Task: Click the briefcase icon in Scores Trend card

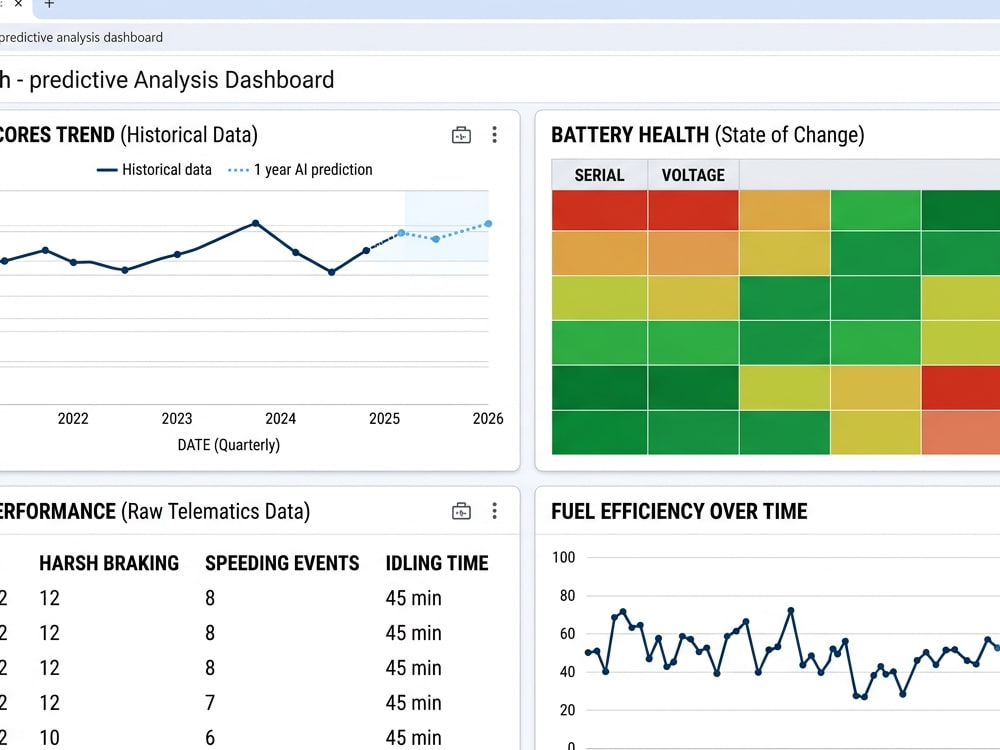Action: (x=461, y=135)
